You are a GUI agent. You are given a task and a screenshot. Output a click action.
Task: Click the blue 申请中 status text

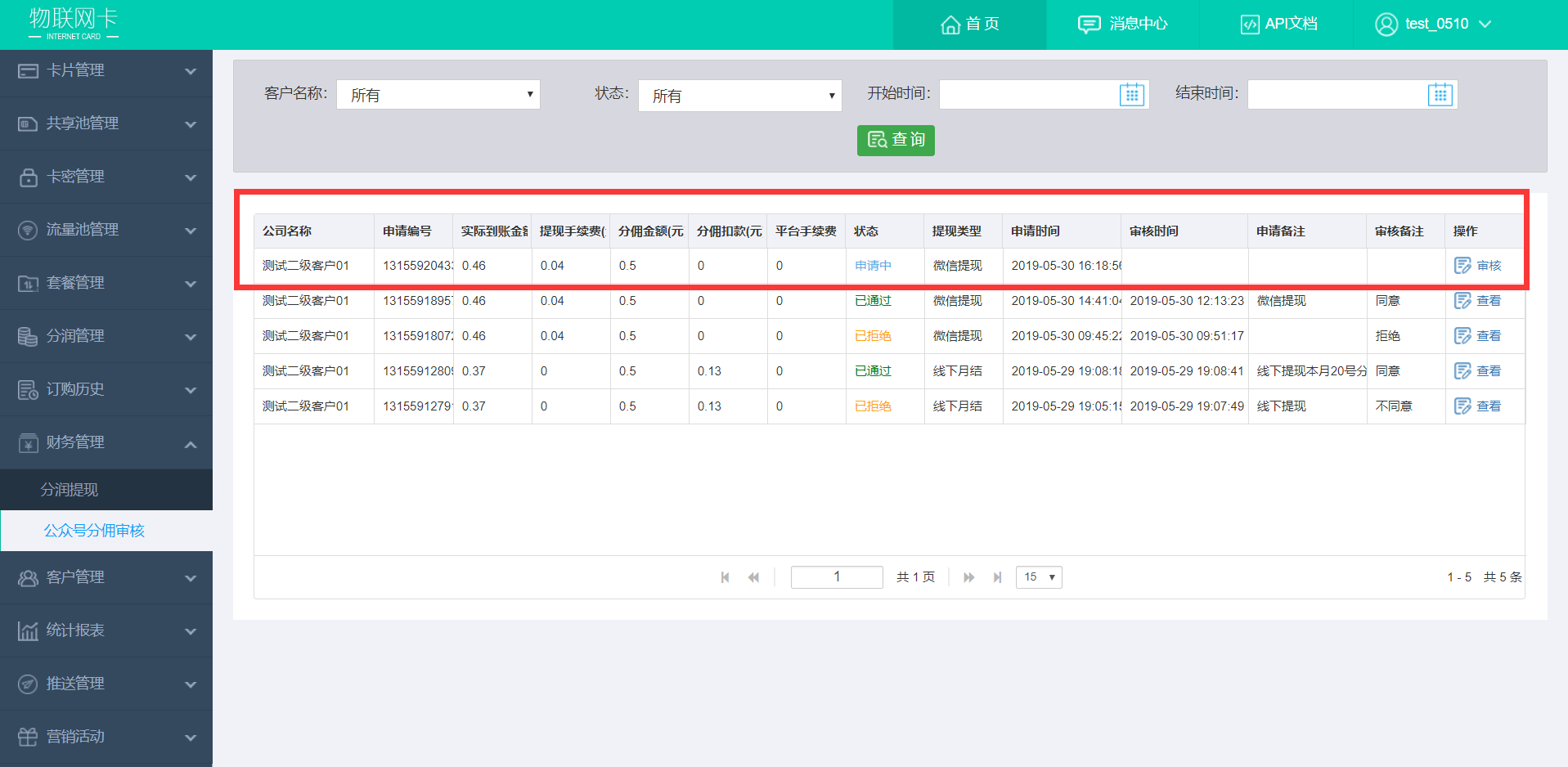click(874, 266)
